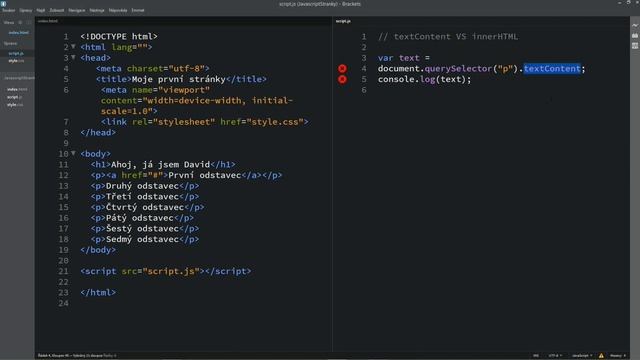Open the Navigace menu

(x=77, y=11)
